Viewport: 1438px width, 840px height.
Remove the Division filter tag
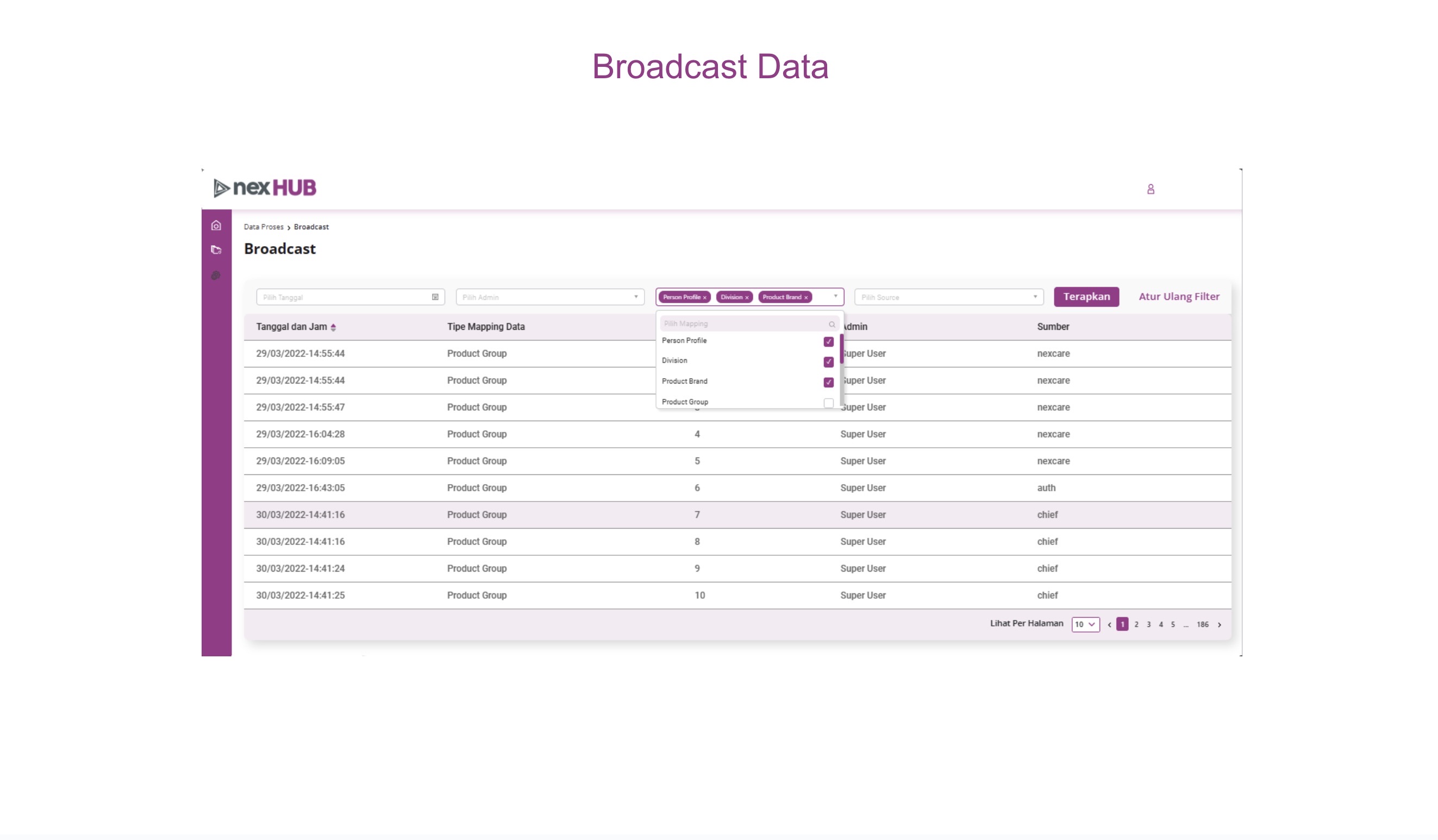pos(746,297)
